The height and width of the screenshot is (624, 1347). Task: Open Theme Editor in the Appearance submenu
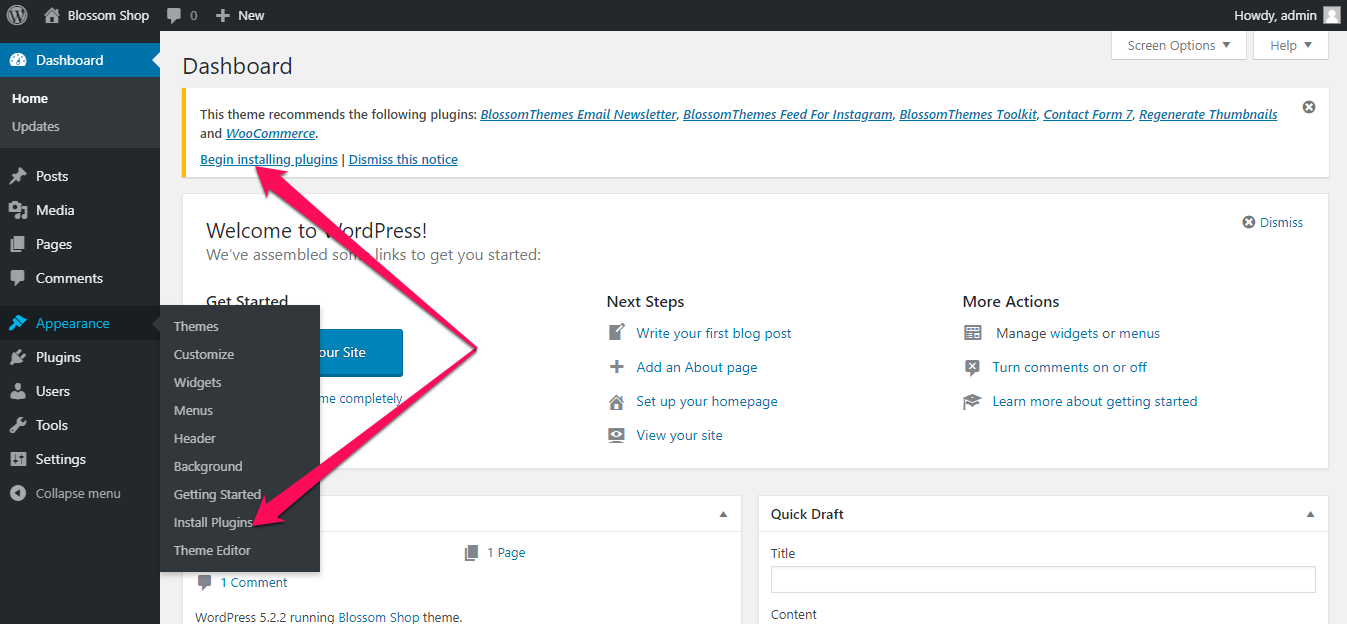[212, 550]
